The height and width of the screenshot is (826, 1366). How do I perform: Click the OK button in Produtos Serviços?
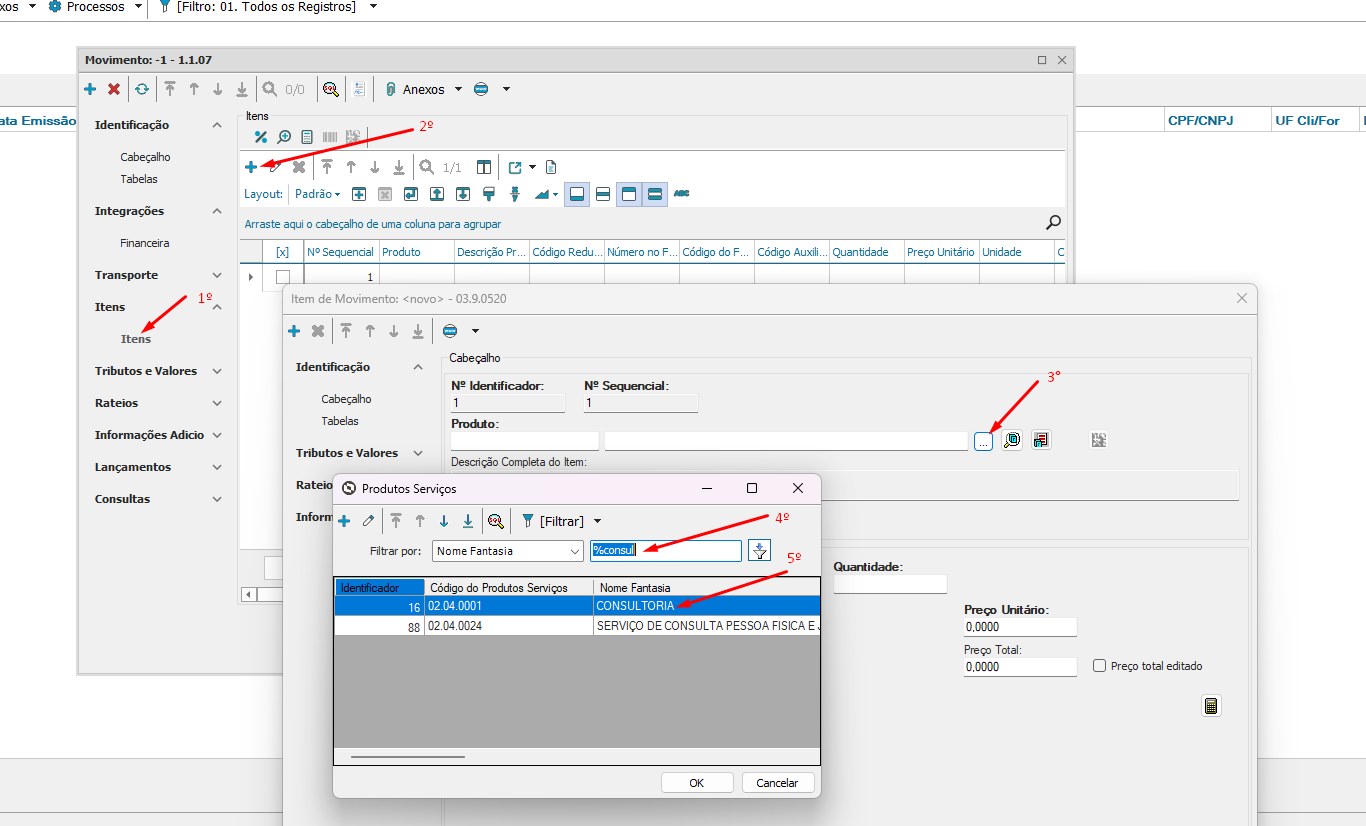(697, 783)
